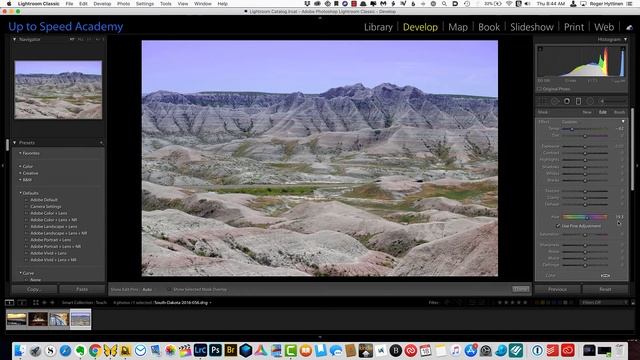The image size is (640, 360).
Task: Click the Temp slider handle
Action: pyautogui.click(x=572, y=129)
